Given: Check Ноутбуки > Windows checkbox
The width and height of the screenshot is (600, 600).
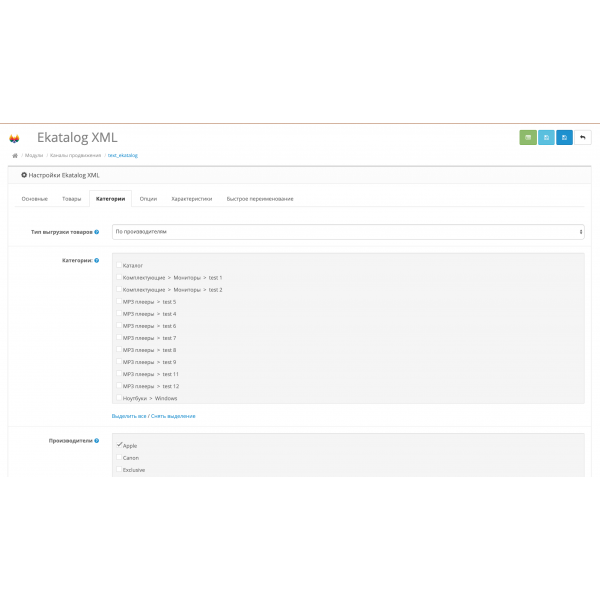Looking at the screenshot, I should (119, 398).
